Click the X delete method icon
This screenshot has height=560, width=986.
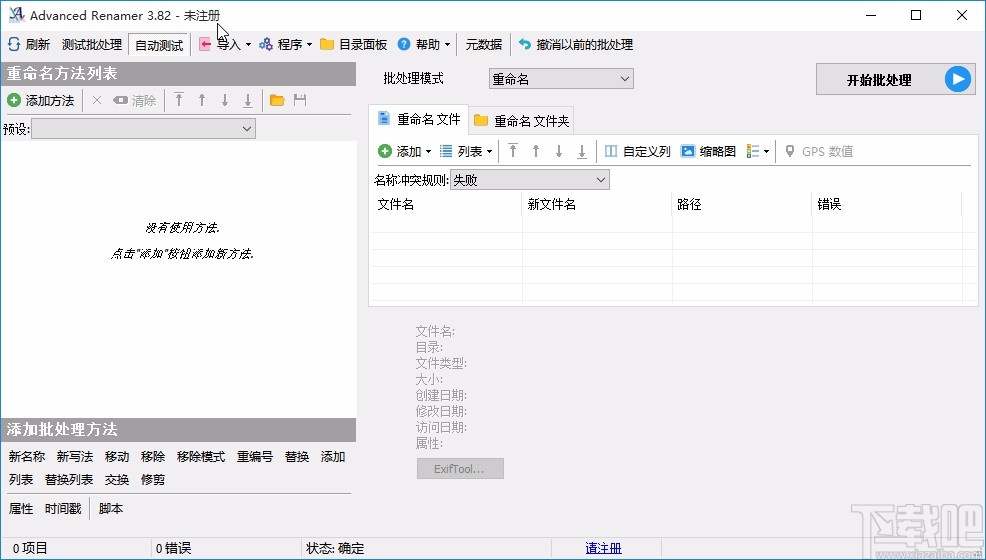(x=96, y=100)
